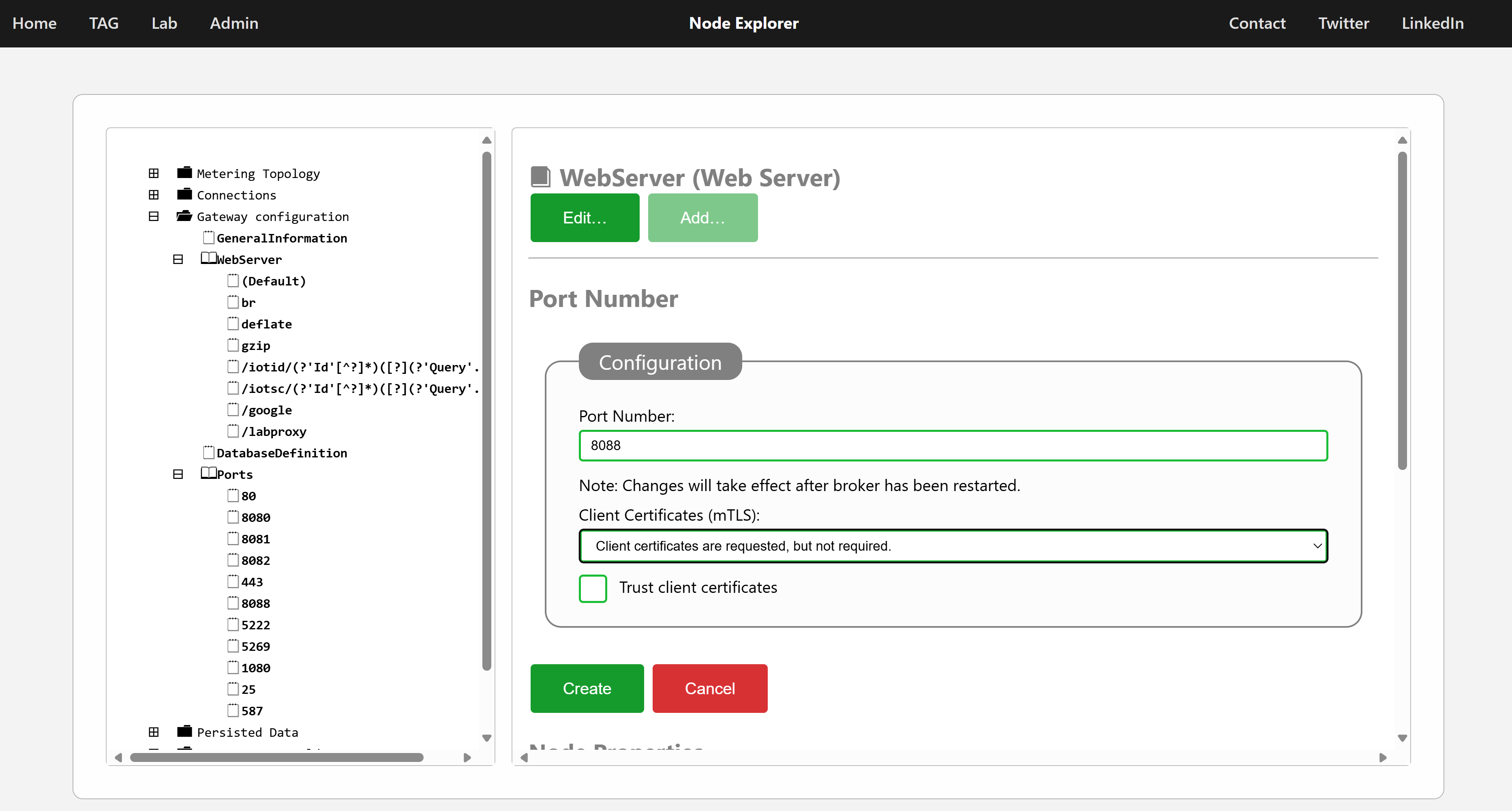Click the /iotsc regex node page icon
The height and width of the screenshot is (811, 1512).
pyautogui.click(x=233, y=388)
